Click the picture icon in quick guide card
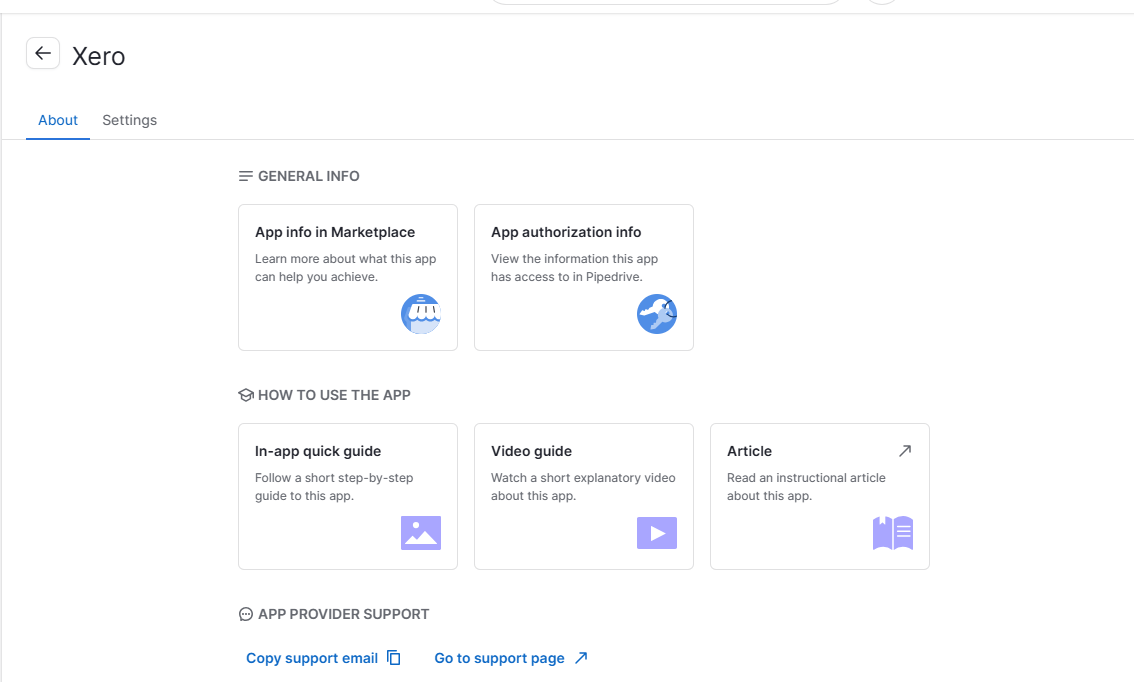The height and width of the screenshot is (682, 1134). pyautogui.click(x=421, y=533)
